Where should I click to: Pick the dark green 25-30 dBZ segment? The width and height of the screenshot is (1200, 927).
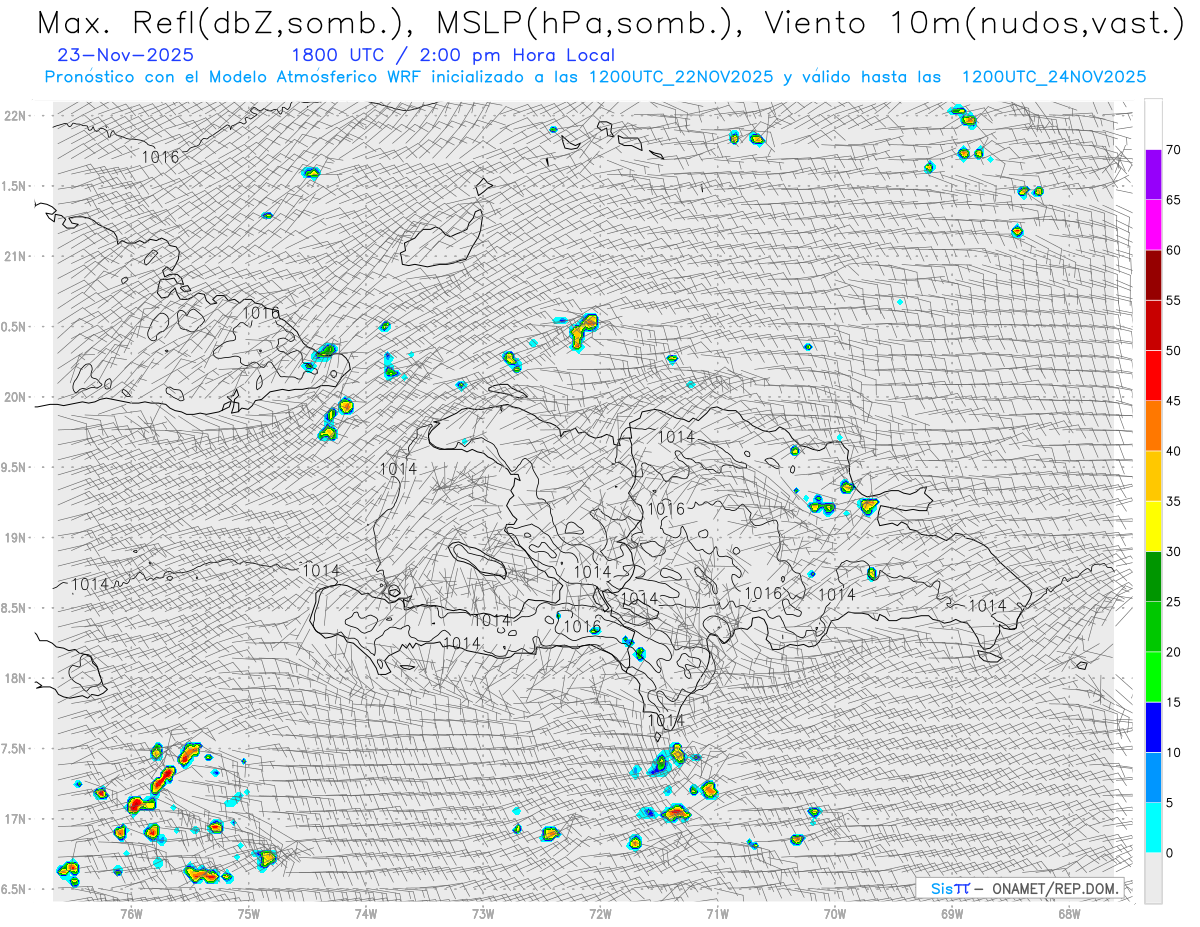pos(1153,576)
